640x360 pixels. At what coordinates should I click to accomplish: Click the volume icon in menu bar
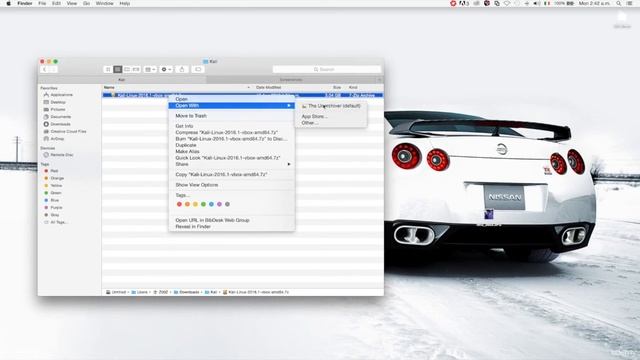point(537,3)
